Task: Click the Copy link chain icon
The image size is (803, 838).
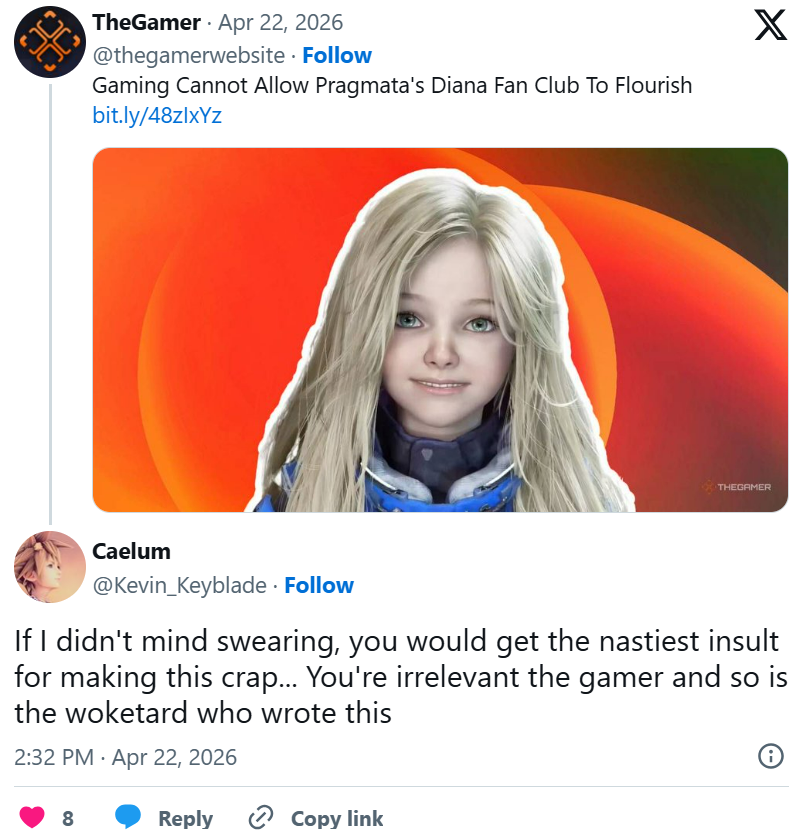Action: point(260,817)
